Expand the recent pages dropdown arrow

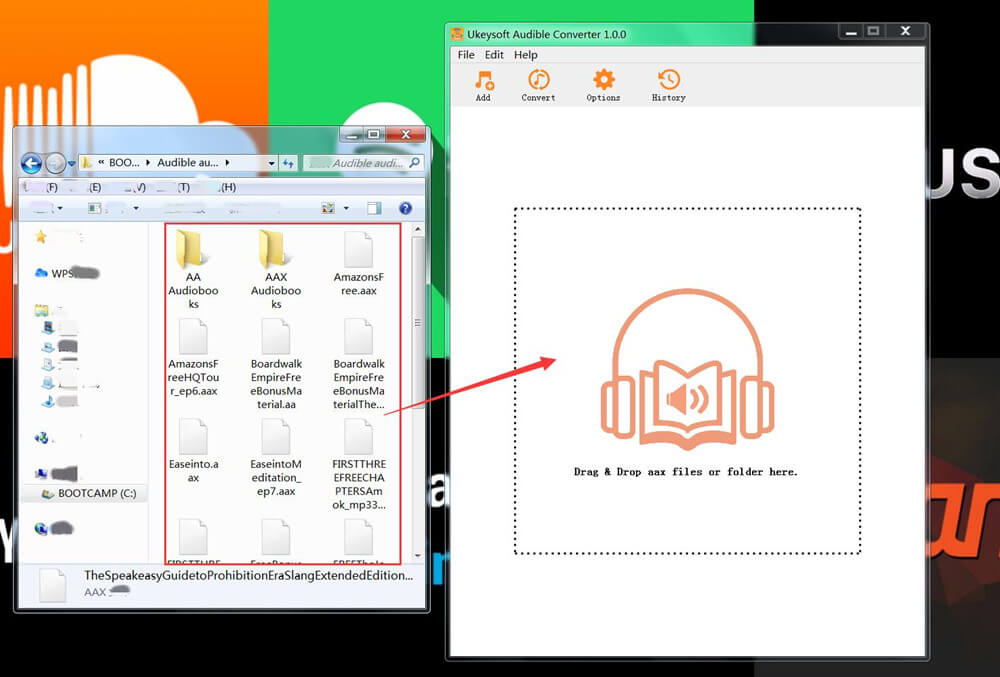pyautogui.click(x=72, y=163)
